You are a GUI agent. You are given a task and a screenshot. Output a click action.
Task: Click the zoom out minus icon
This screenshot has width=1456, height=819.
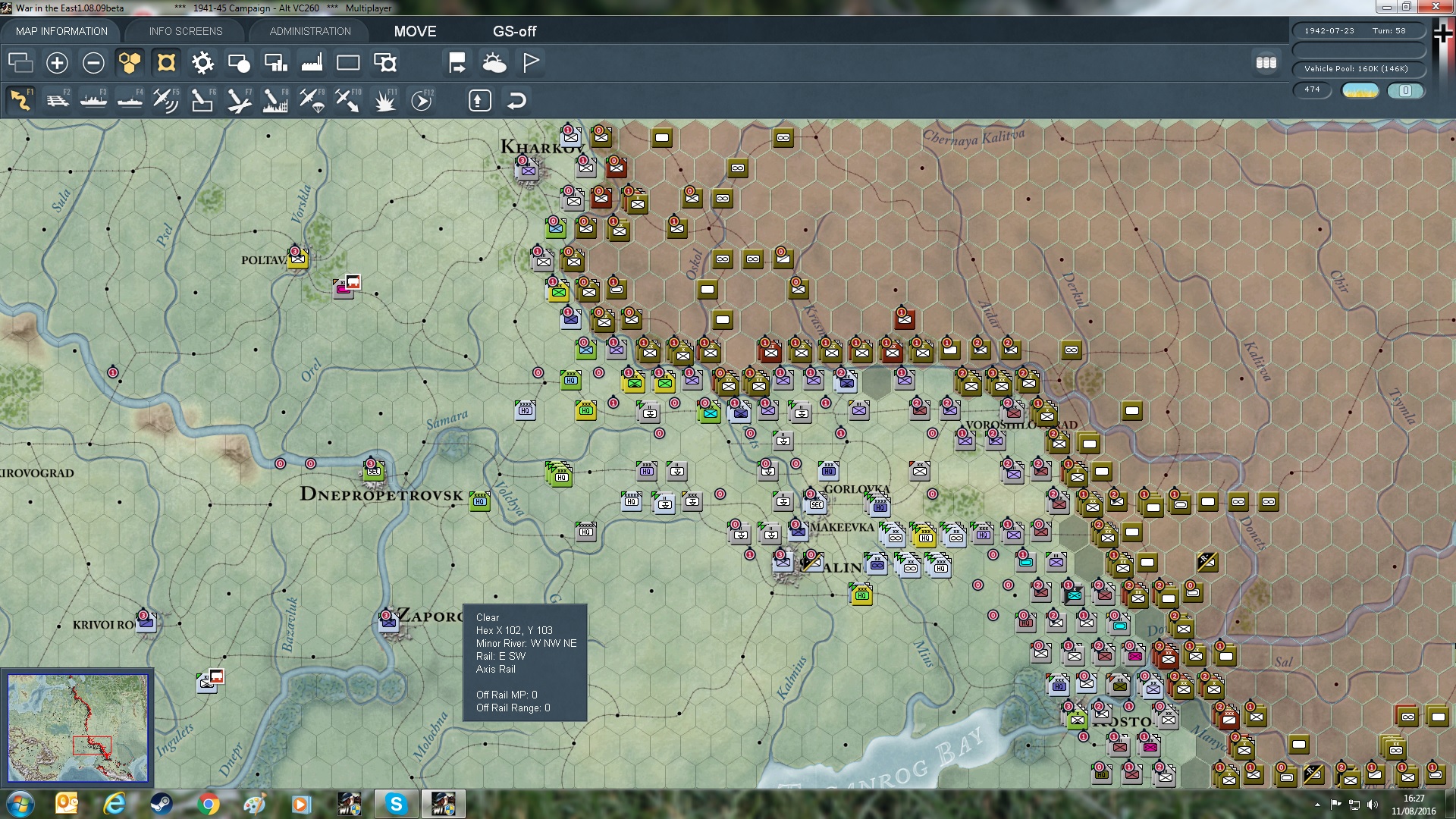[93, 63]
